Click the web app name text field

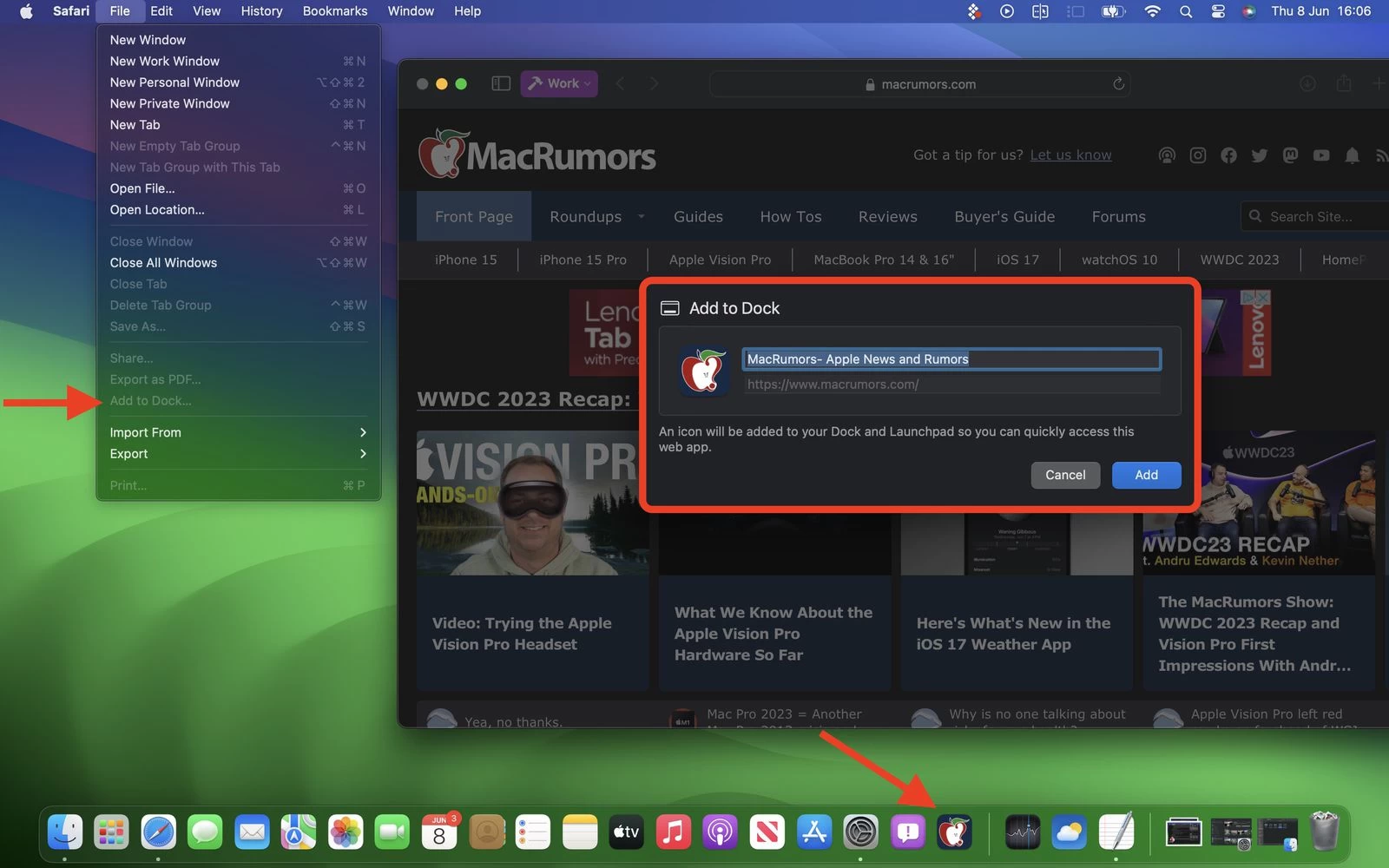(951, 358)
